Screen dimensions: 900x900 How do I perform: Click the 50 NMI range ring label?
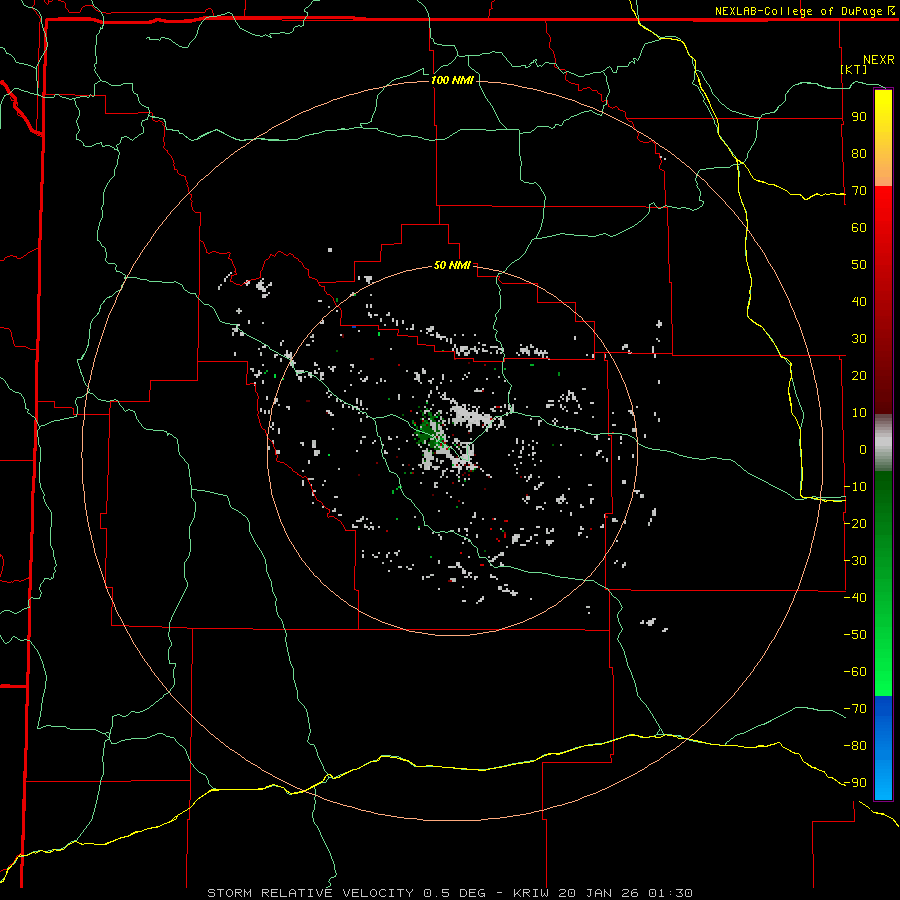[452, 265]
